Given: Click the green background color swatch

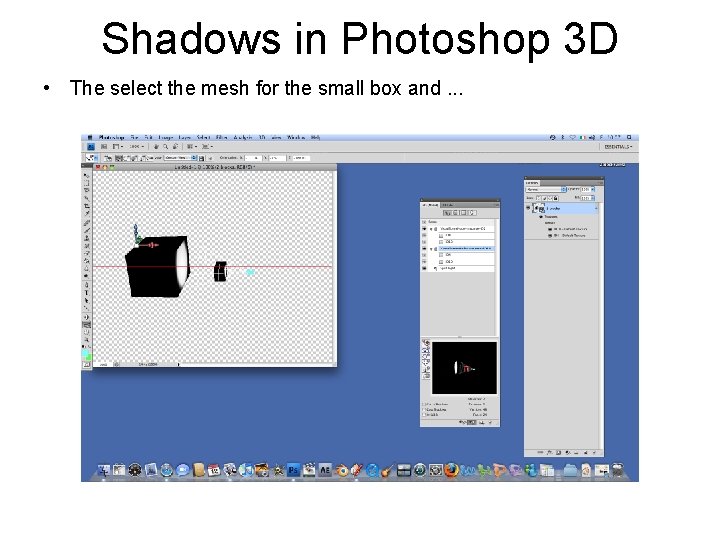Looking at the screenshot, I should pyautogui.click(x=89, y=357).
